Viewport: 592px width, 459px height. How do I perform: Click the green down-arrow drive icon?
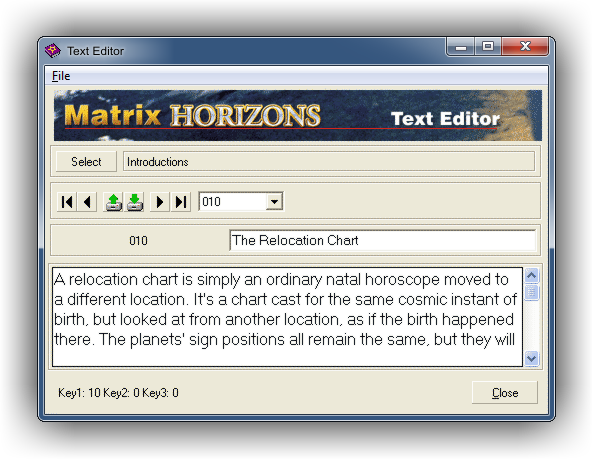click(134, 202)
